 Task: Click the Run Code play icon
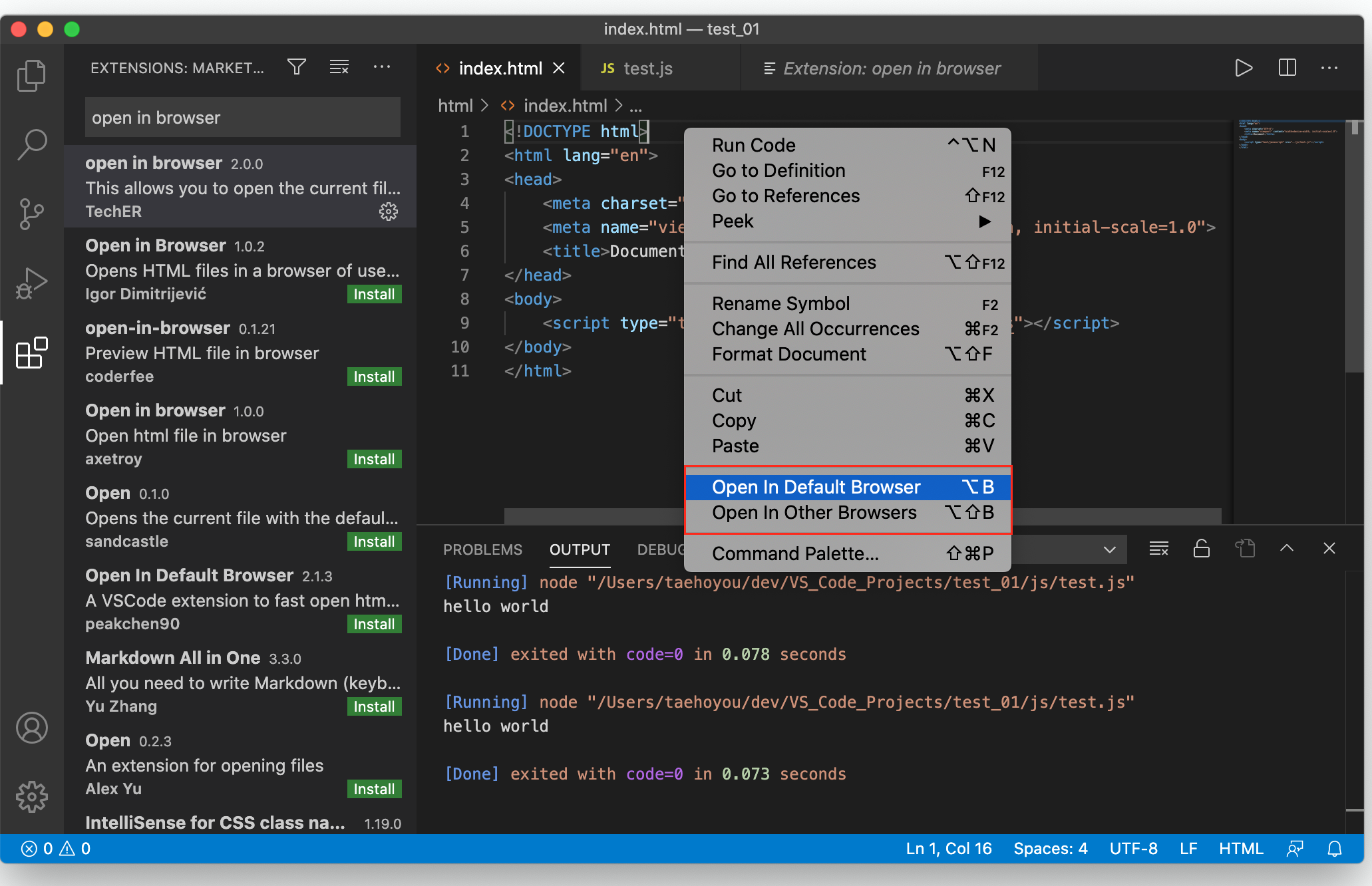1243,68
